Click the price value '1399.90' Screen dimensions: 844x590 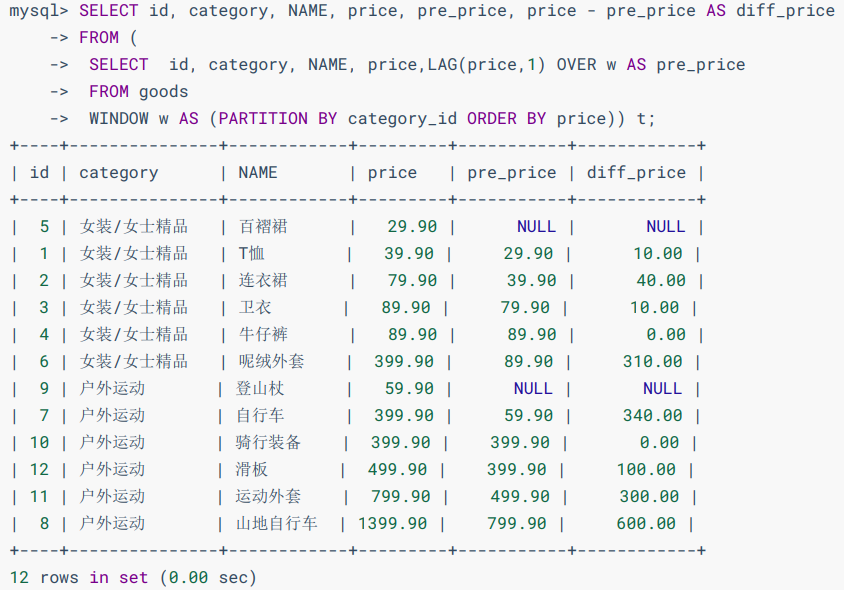(x=392, y=523)
